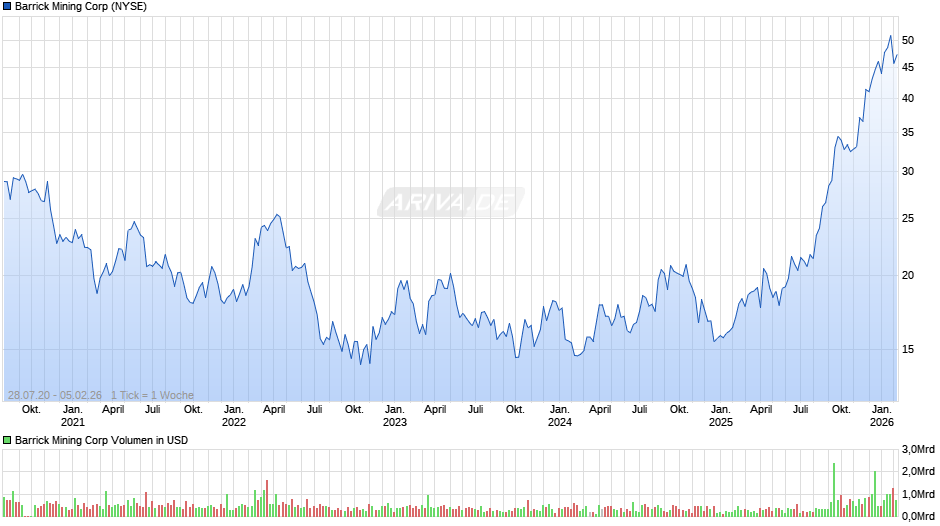The image size is (940, 526).
Task: Click the tallest green volume bar
Action: pyautogui.click(x=834, y=490)
